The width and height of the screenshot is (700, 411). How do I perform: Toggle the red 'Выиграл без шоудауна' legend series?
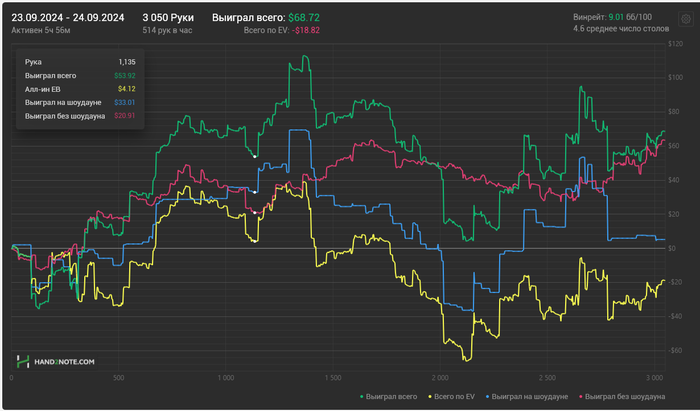622,396
